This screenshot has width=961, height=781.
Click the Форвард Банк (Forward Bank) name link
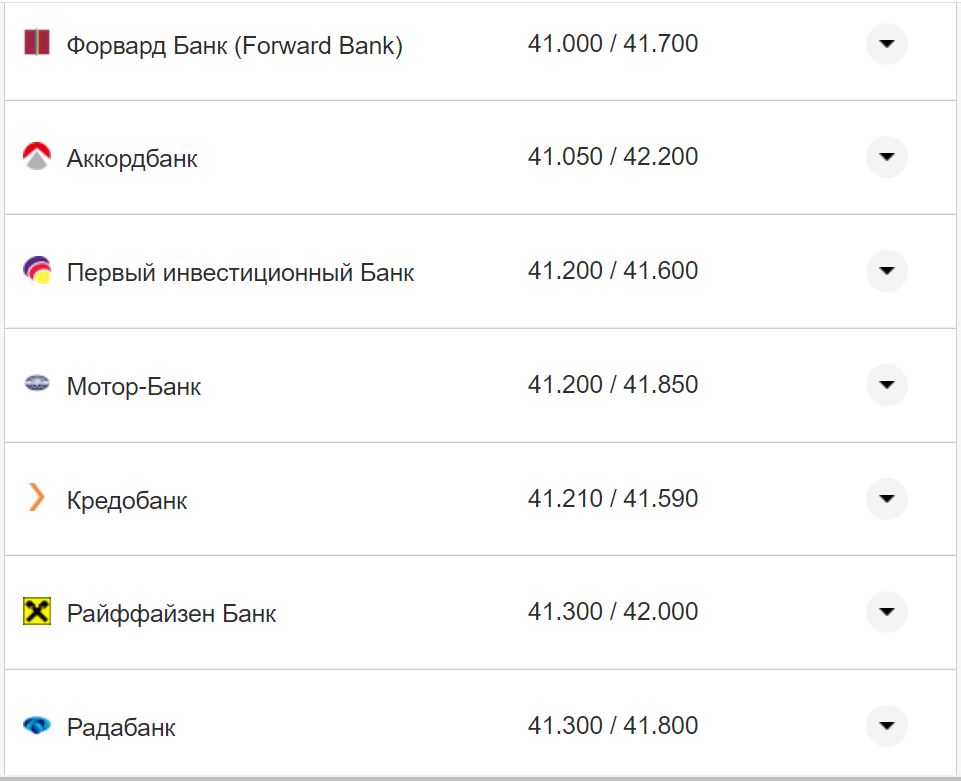pyautogui.click(x=235, y=44)
